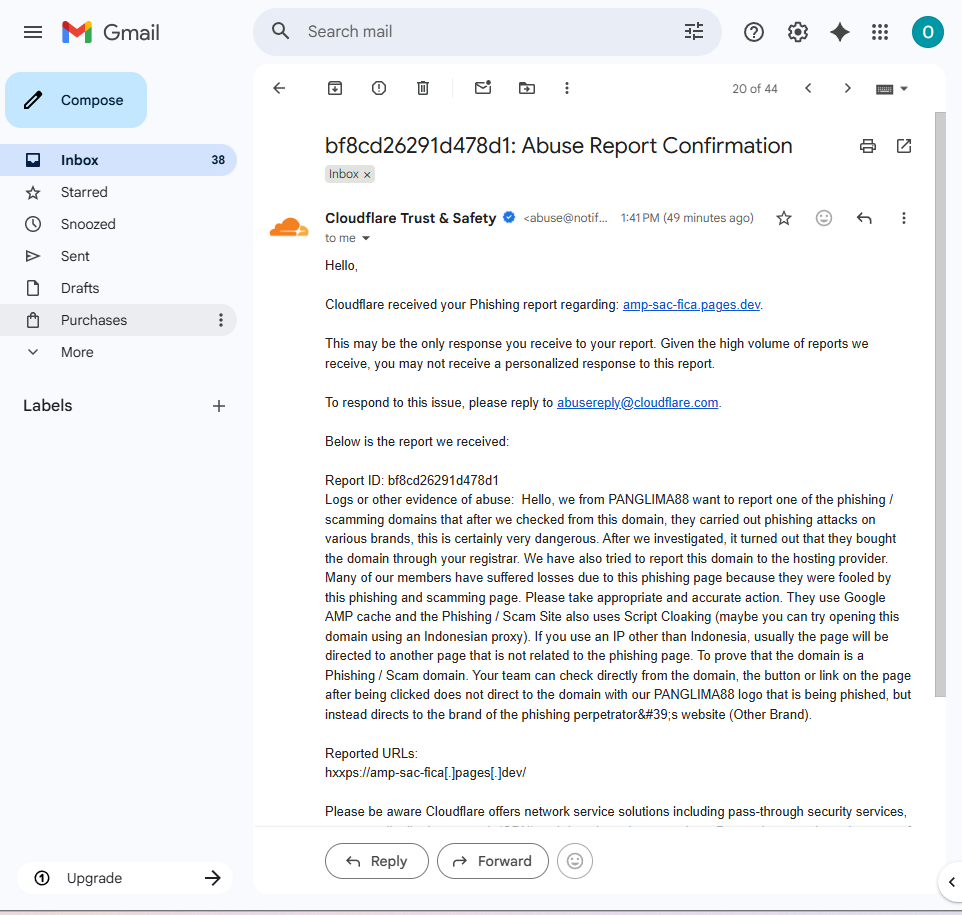The height and width of the screenshot is (915, 962).
Task: Open the Starred folder
Action: pos(118,192)
